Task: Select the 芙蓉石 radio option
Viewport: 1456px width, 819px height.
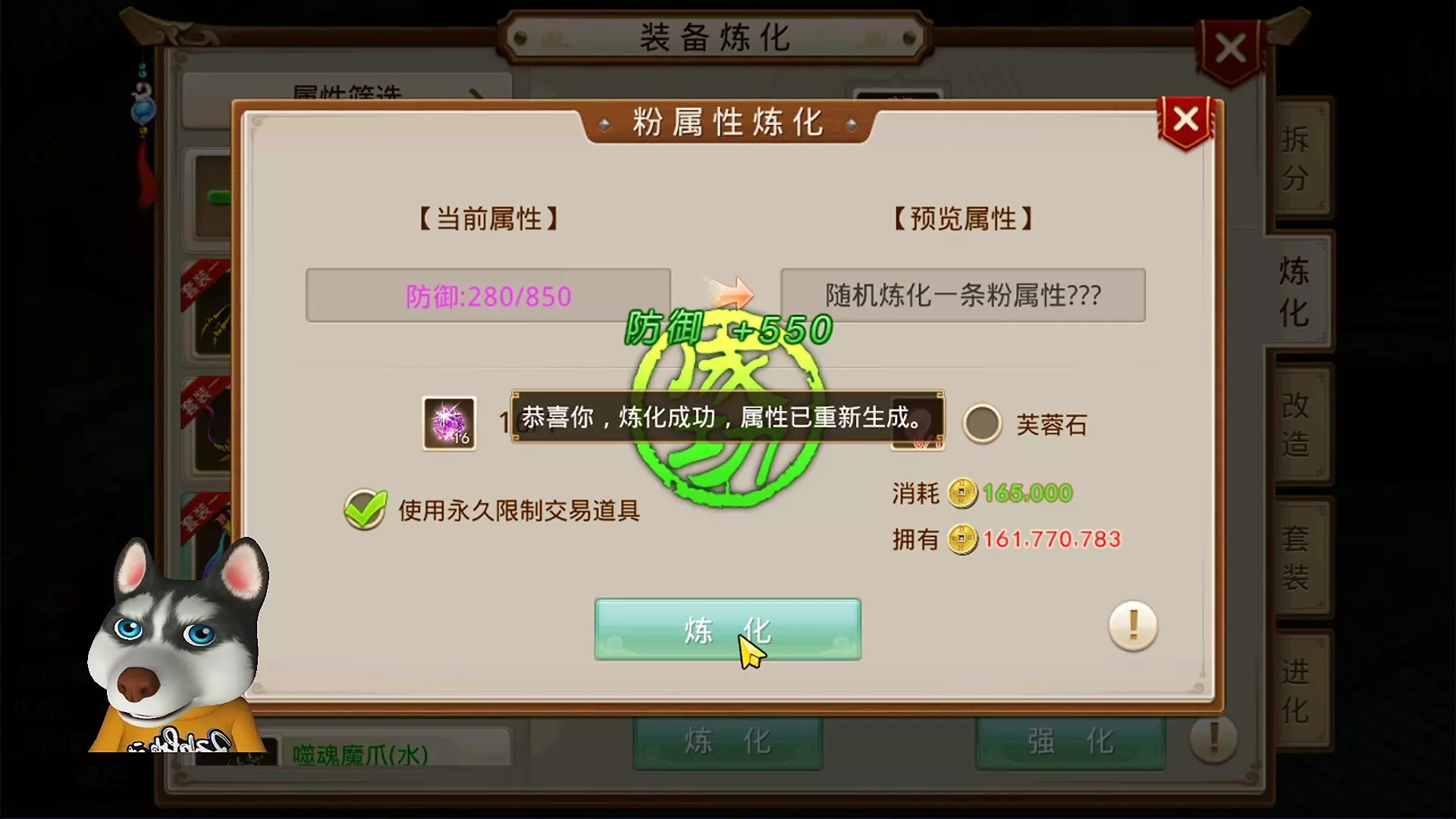Action: (982, 423)
